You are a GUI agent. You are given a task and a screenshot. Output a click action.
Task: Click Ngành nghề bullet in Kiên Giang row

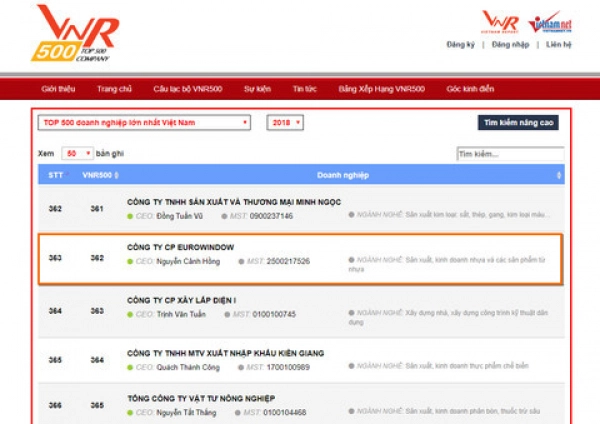351,366
